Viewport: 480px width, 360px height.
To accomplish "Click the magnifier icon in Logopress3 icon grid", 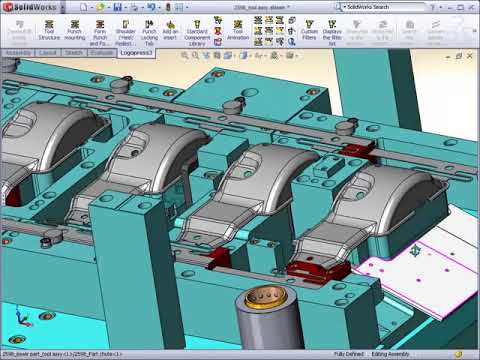I will [292, 42].
